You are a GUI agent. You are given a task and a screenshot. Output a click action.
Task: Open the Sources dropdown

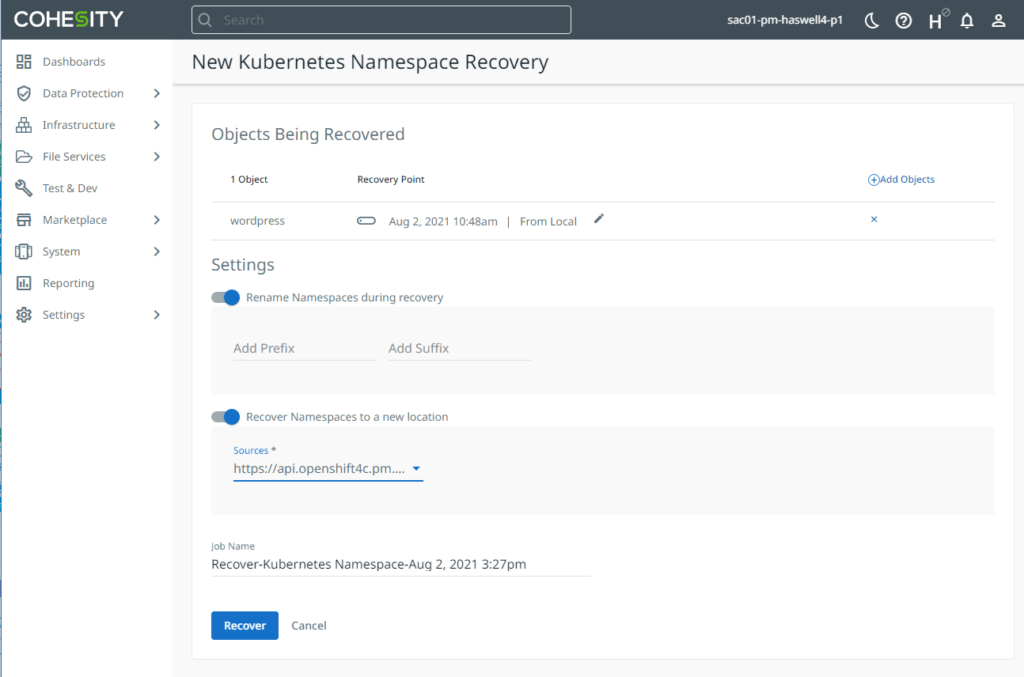(416, 468)
